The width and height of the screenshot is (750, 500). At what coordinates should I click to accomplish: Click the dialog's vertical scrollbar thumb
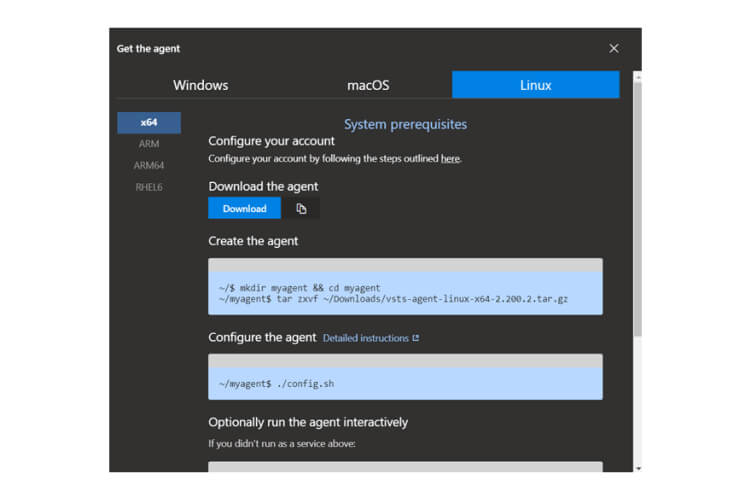point(637,200)
